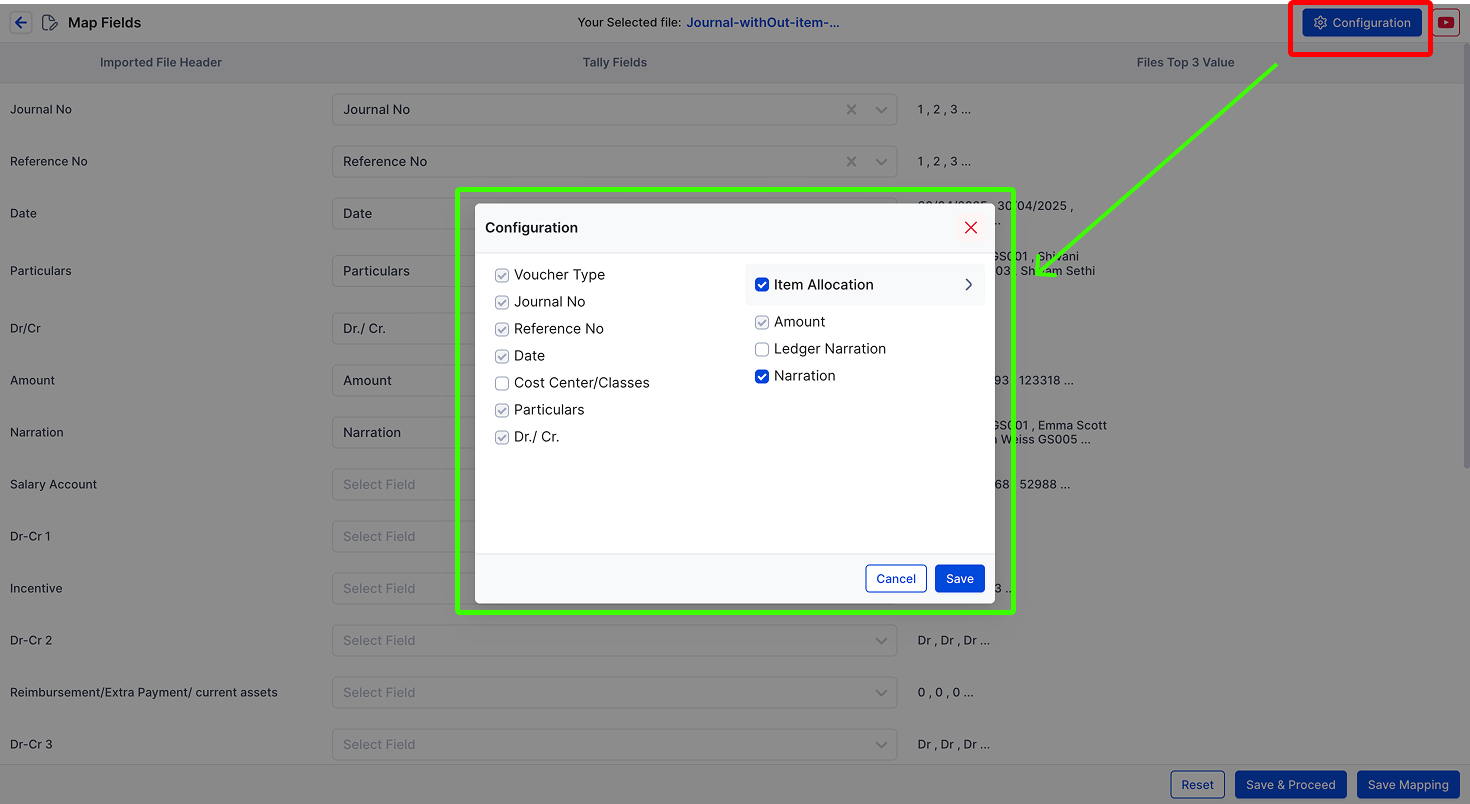The height and width of the screenshot is (804, 1470).
Task: Click the back arrow icon beside Map Fields
Action: pyautogui.click(x=21, y=22)
